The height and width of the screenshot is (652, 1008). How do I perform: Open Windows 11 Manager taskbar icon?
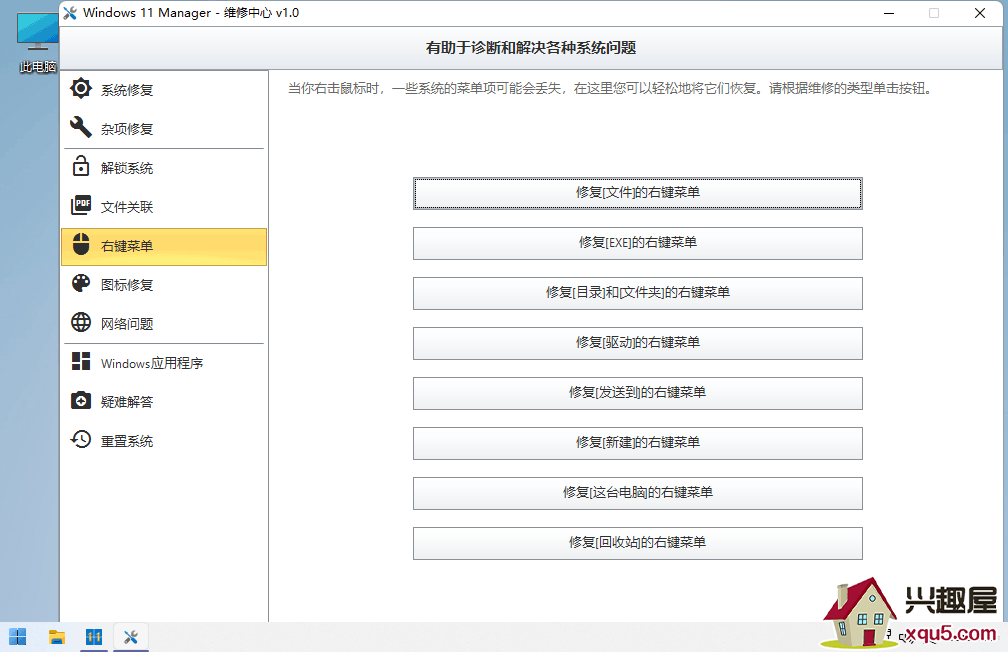click(94, 637)
